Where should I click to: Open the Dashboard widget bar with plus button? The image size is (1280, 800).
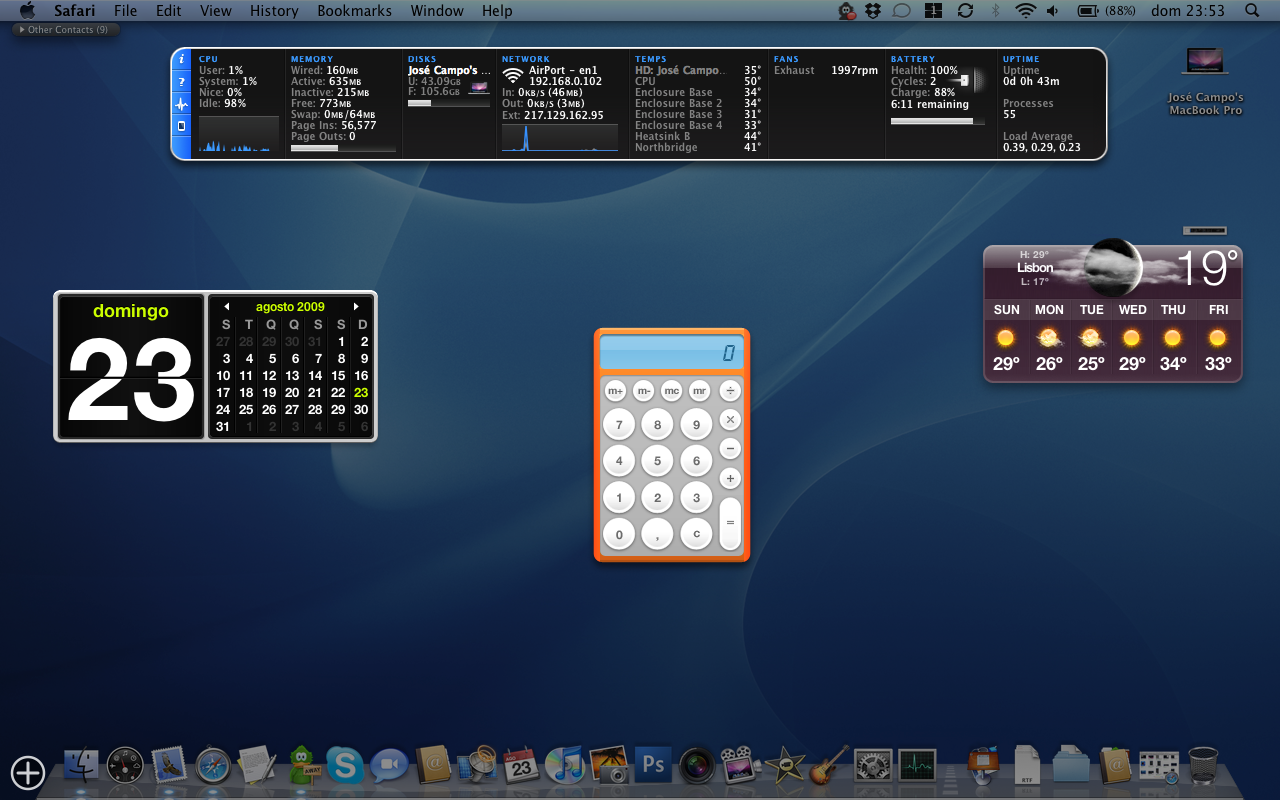(x=28, y=772)
